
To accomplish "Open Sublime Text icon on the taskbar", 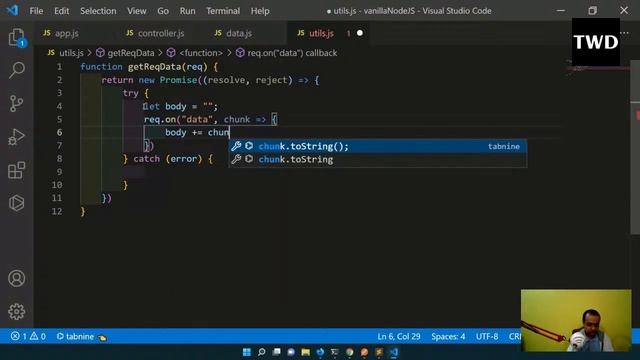I will 379,352.
